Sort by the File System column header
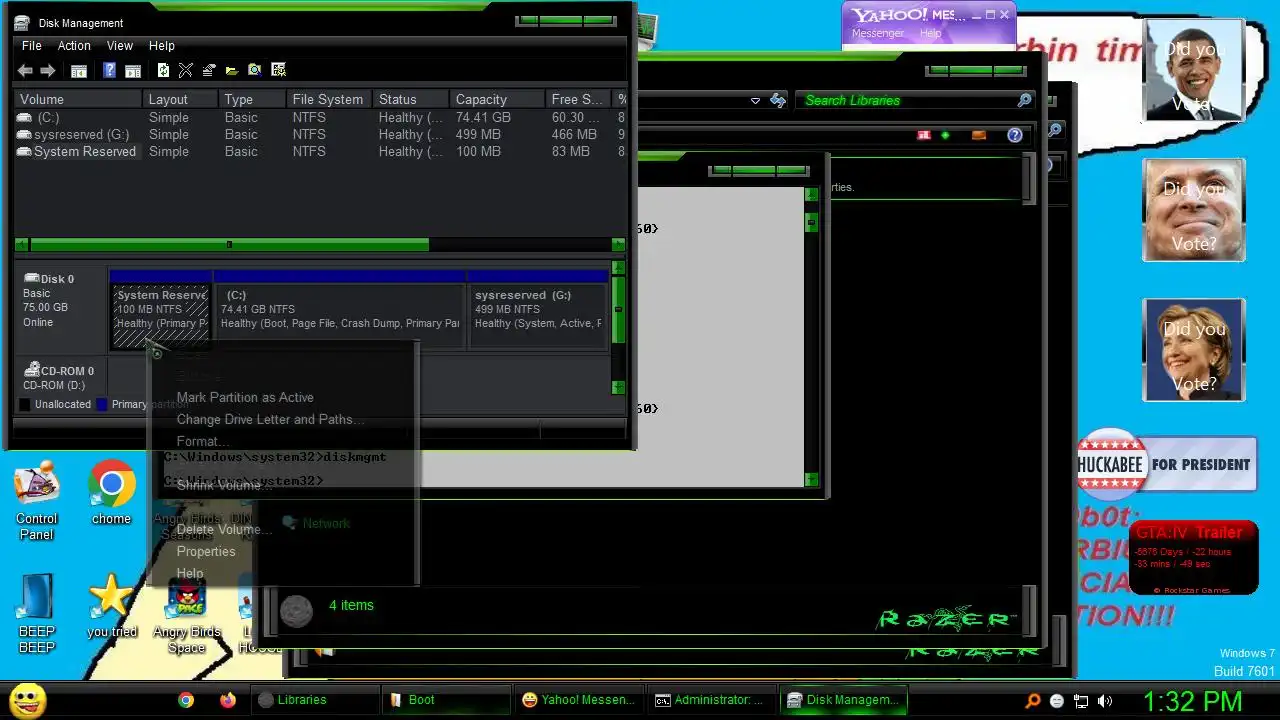 [328, 99]
